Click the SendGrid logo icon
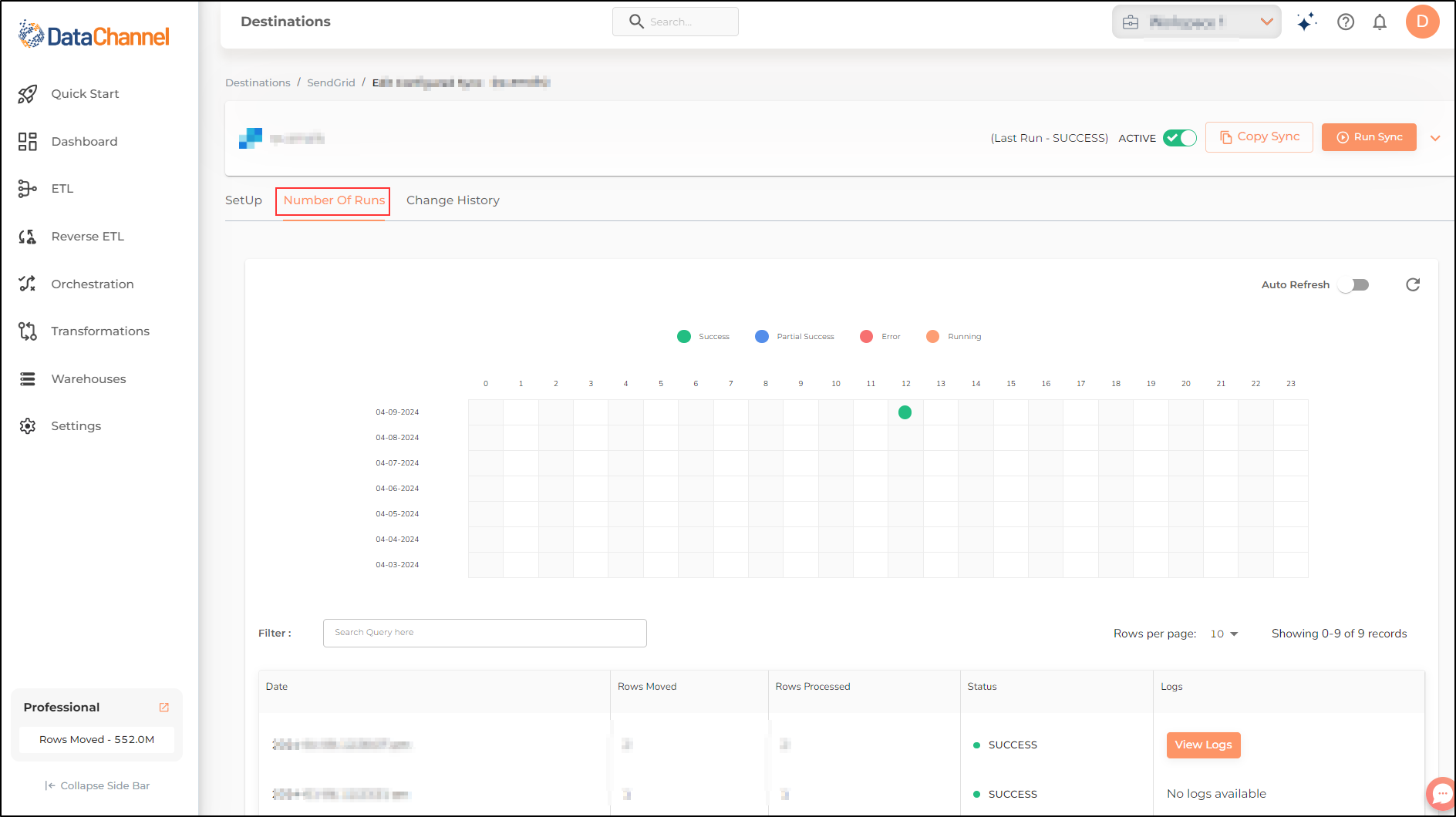 pyautogui.click(x=251, y=138)
